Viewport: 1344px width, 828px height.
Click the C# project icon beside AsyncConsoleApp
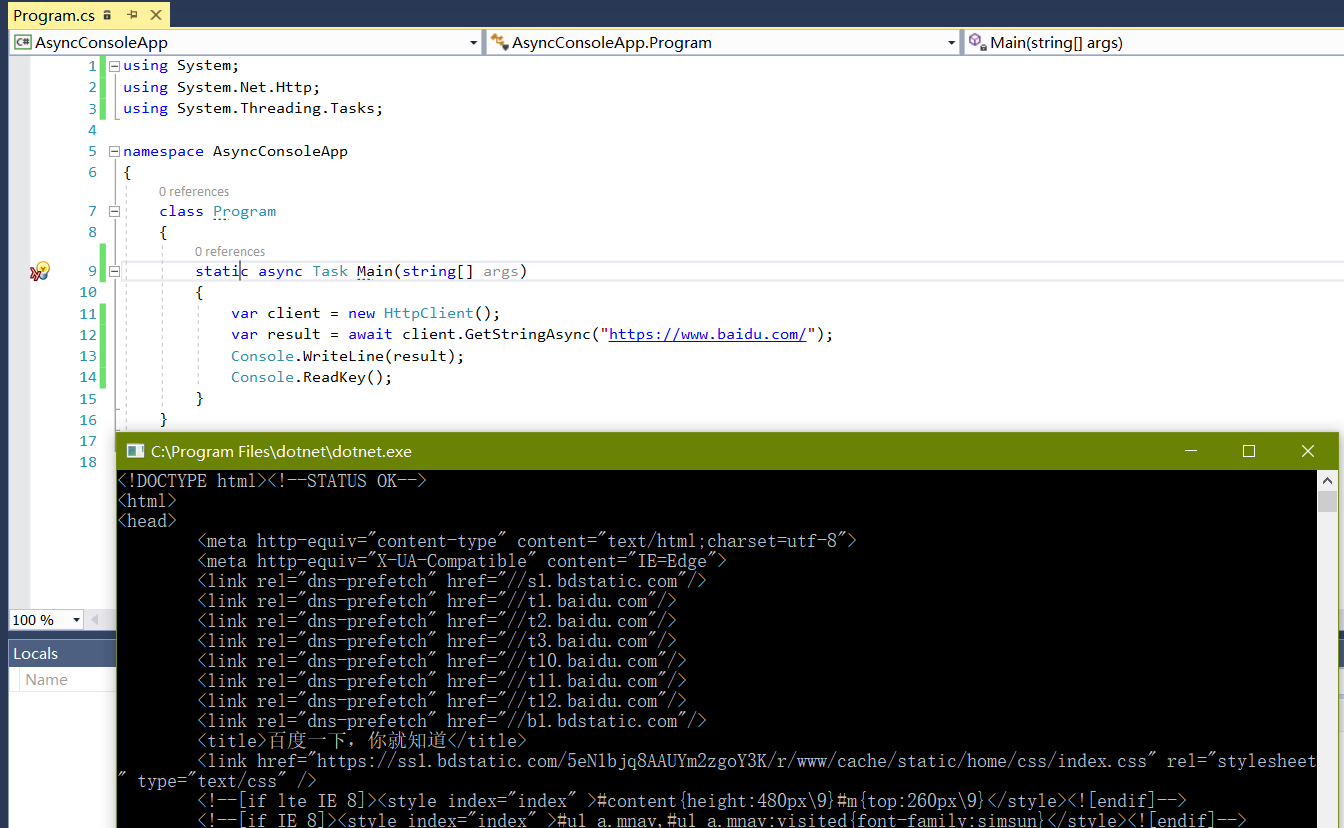[22, 43]
